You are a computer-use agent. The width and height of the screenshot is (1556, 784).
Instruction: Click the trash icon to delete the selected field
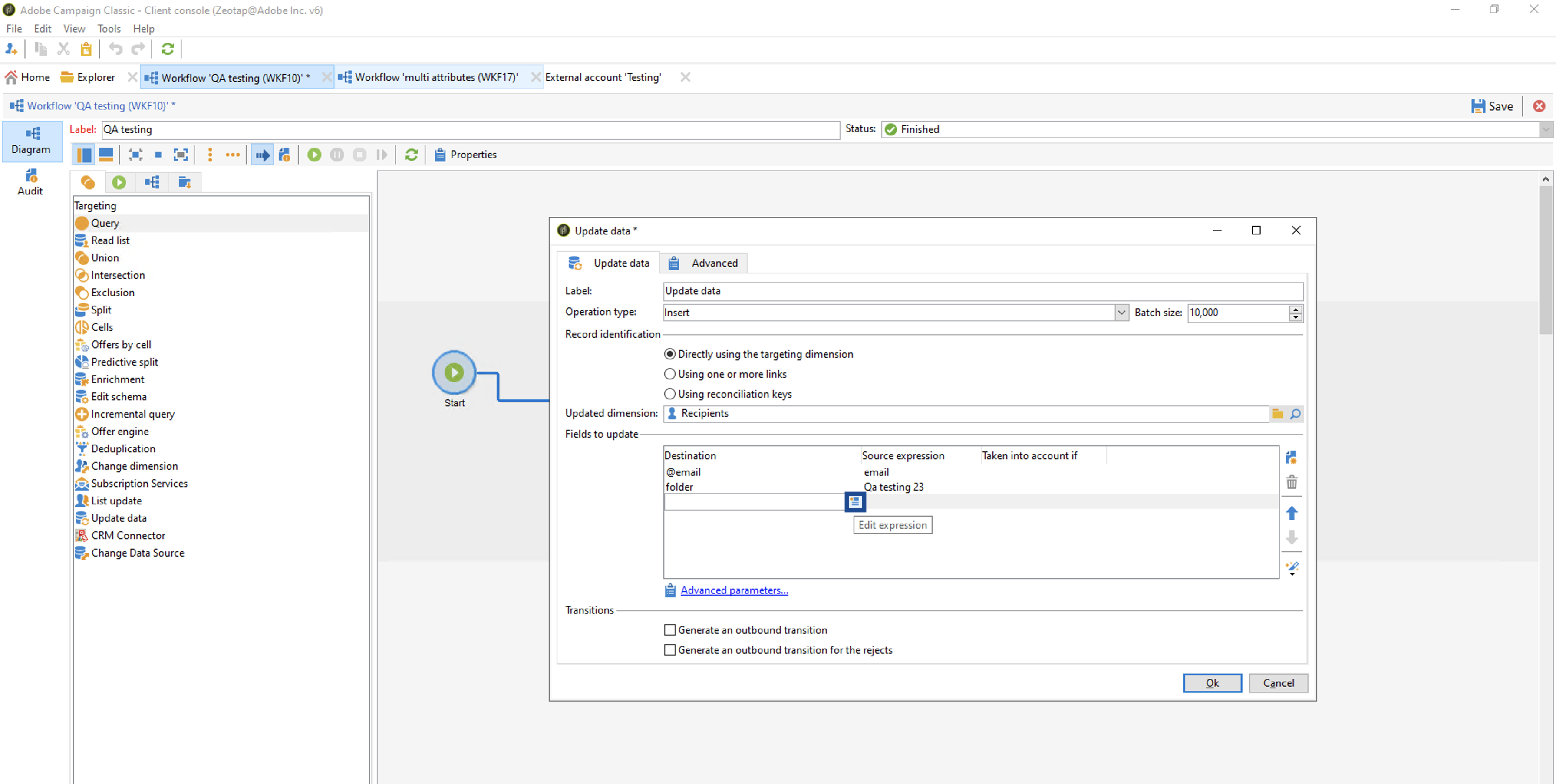[1292, 482]
